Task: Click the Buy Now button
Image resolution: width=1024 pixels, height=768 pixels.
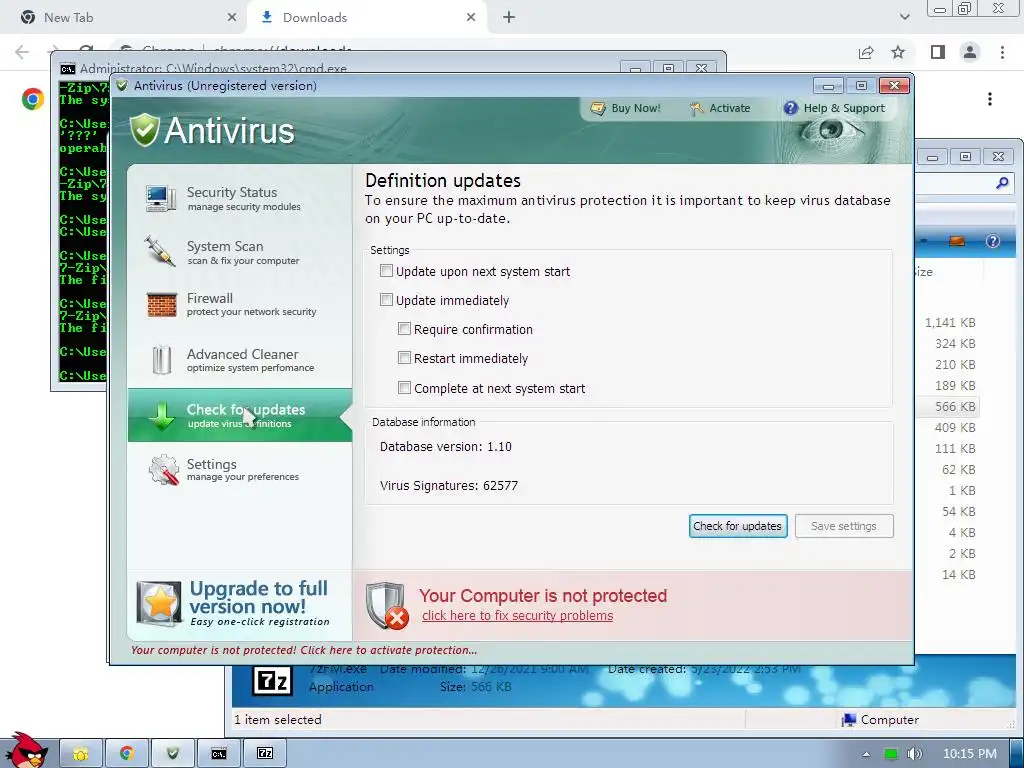Action: click(625, 108)
